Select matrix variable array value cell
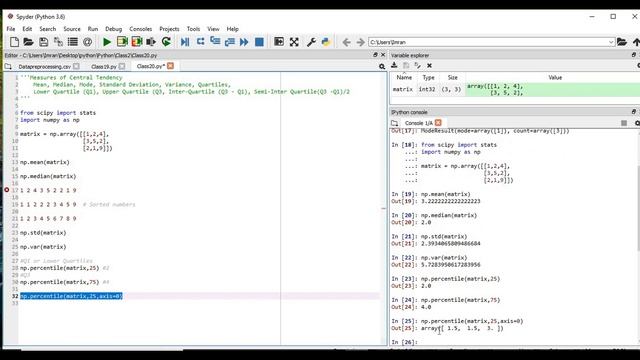This screenshot has width=640, height=360. point(553,89)
